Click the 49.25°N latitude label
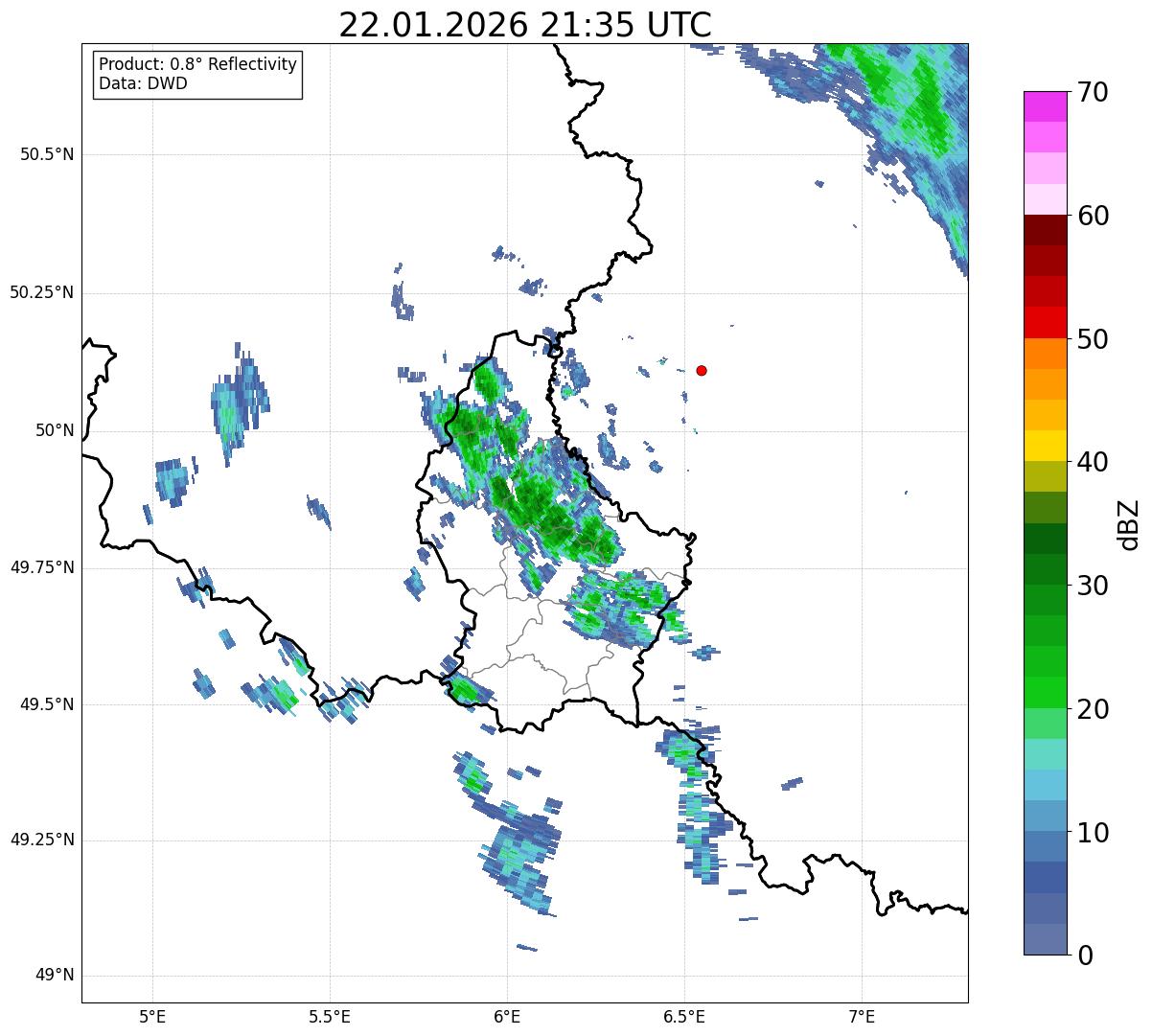The image size is (1152, 1036). coord(42,840)
